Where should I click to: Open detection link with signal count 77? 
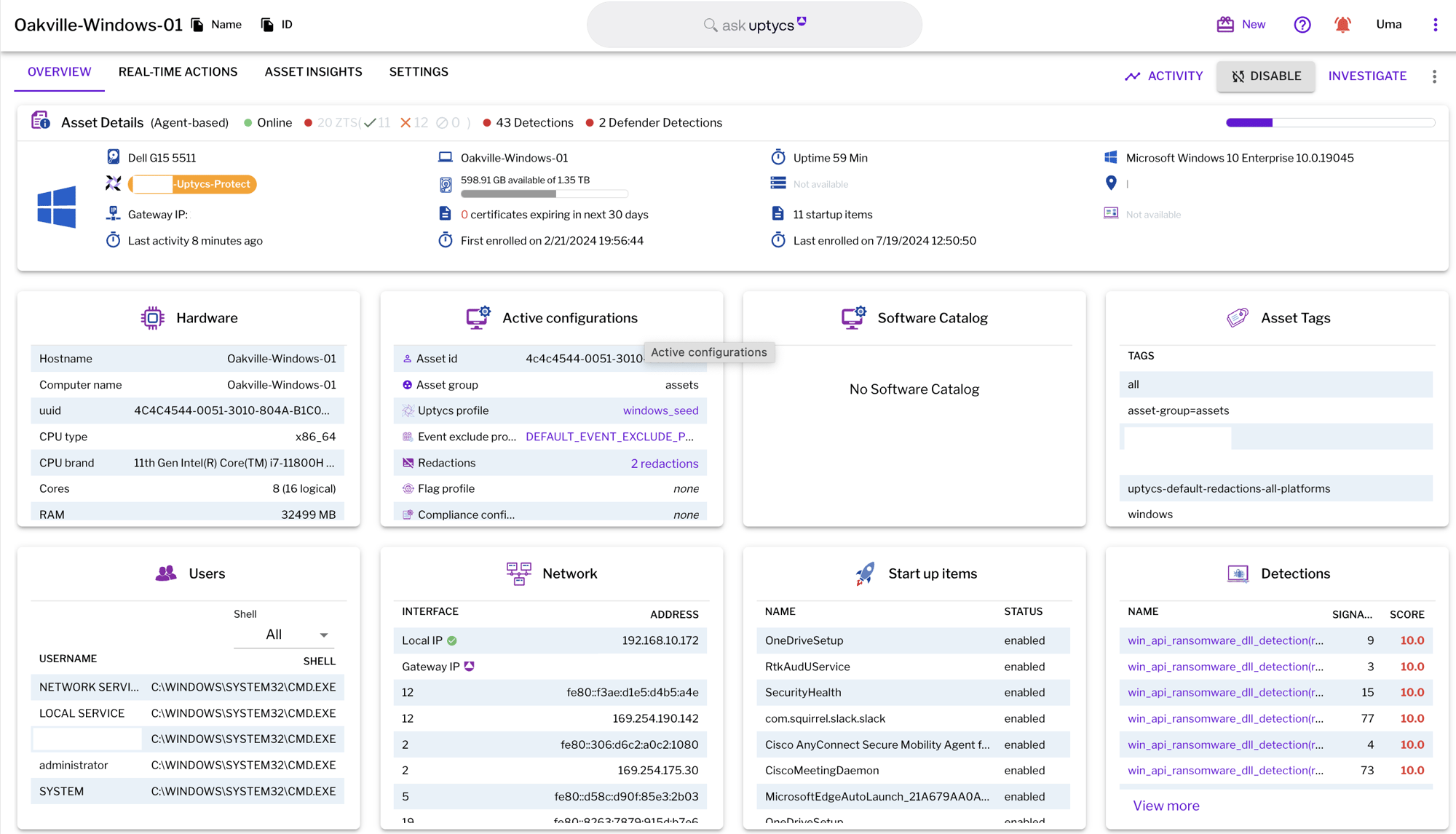(x=1225, y=718)
